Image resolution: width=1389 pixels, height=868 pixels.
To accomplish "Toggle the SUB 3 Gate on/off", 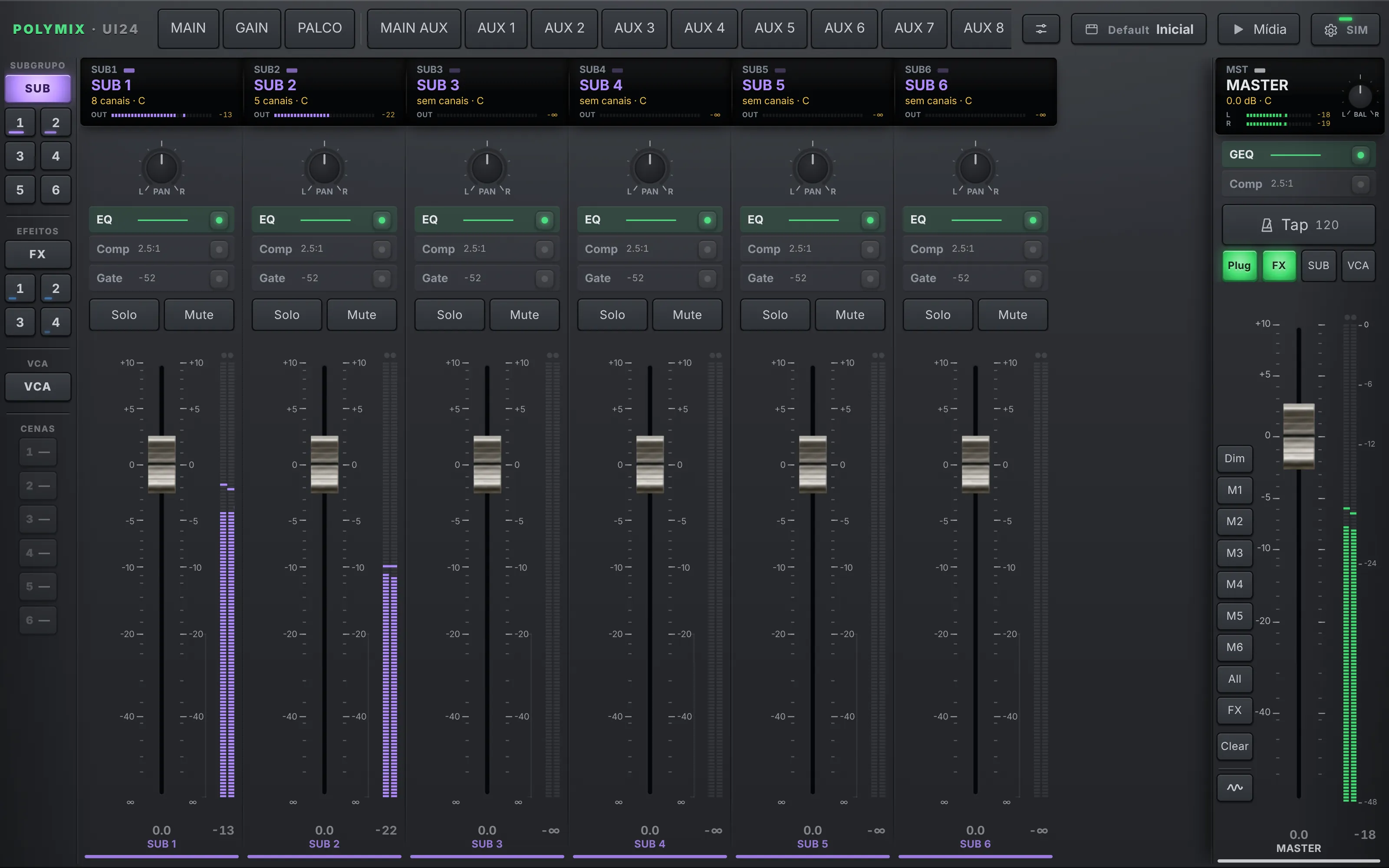I will (x=544, y=279).
